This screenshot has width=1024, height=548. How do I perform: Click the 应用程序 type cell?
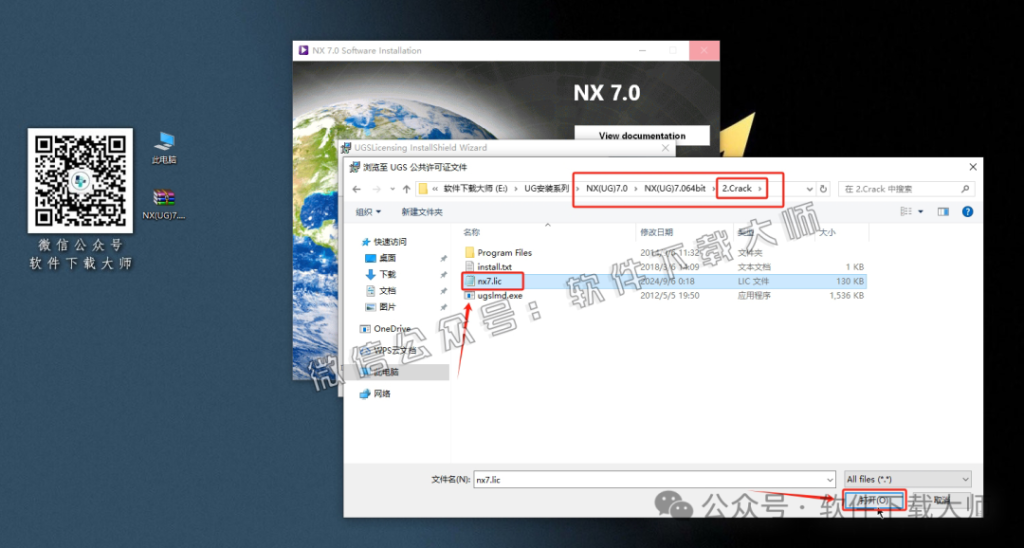(754, 295)
